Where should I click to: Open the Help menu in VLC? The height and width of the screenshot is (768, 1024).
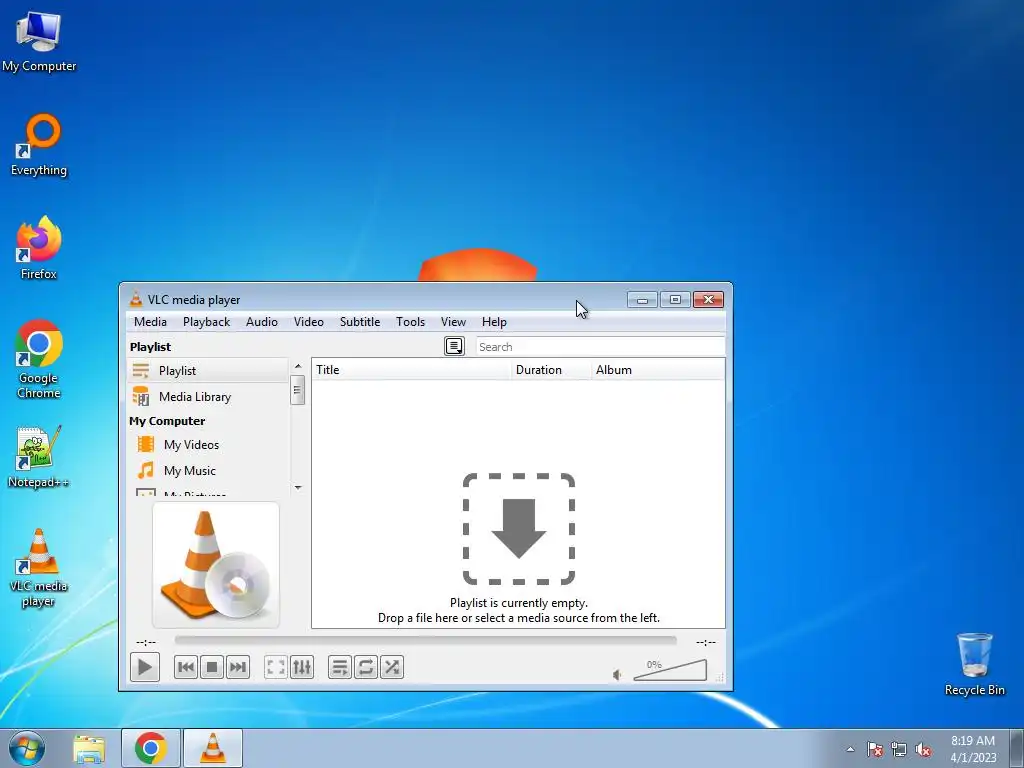pos(494,322)
